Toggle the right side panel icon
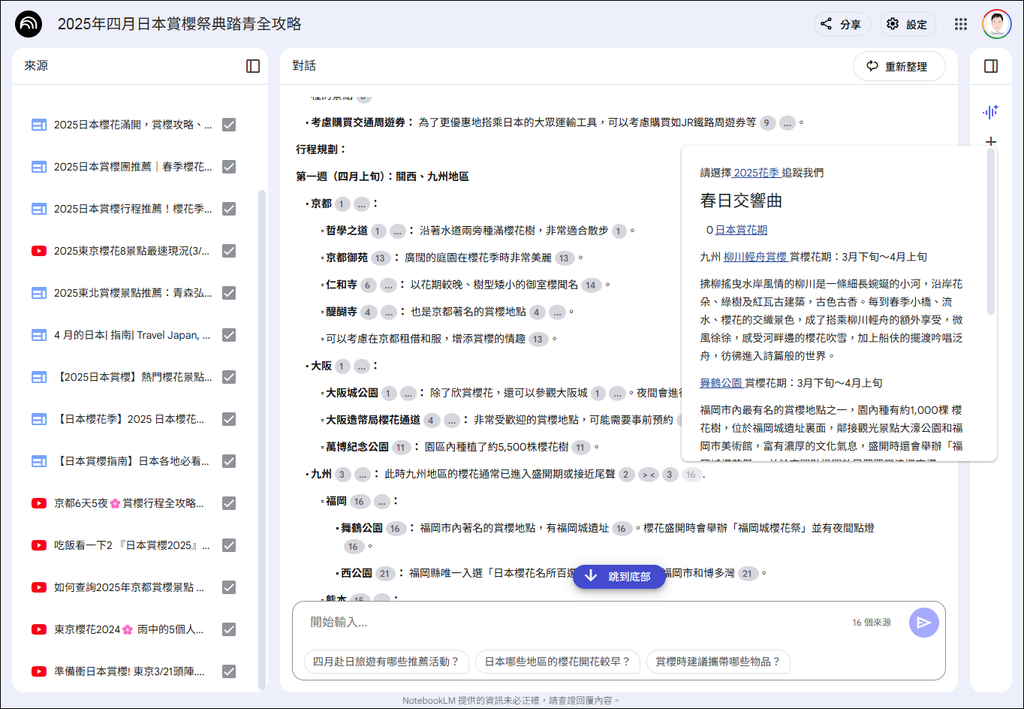This screenshot has width=1024, height=709. pyautogui.click(x=991, y=66)
